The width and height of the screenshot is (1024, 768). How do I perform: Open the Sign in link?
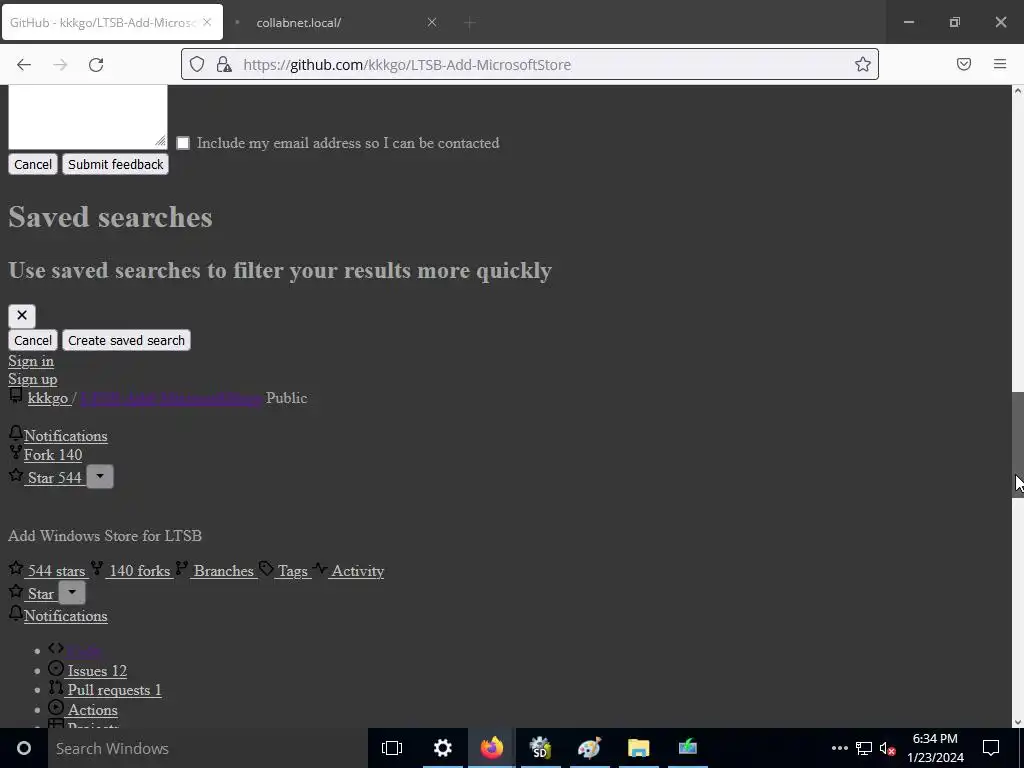point(31,361)
